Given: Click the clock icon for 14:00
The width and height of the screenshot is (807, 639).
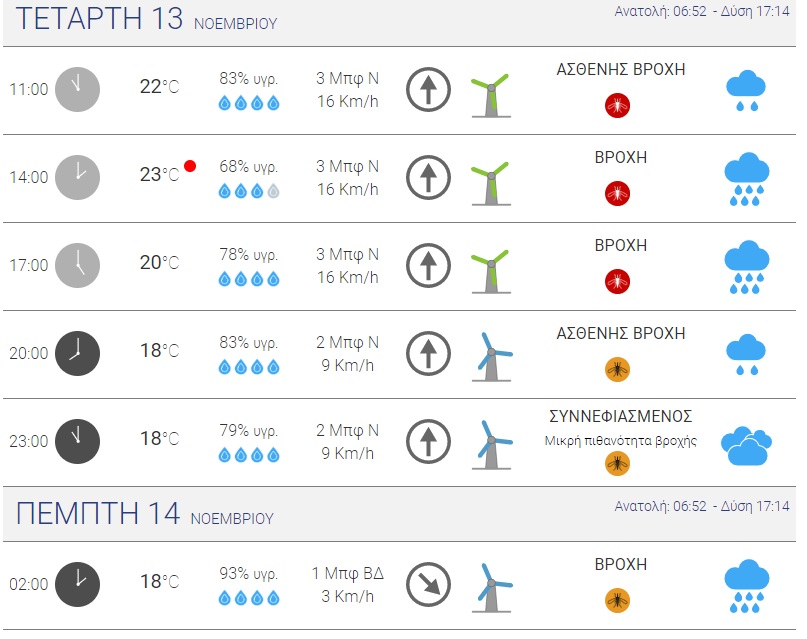Looking at the screenshot, I should pyautogui.click(x=77, y=178).
